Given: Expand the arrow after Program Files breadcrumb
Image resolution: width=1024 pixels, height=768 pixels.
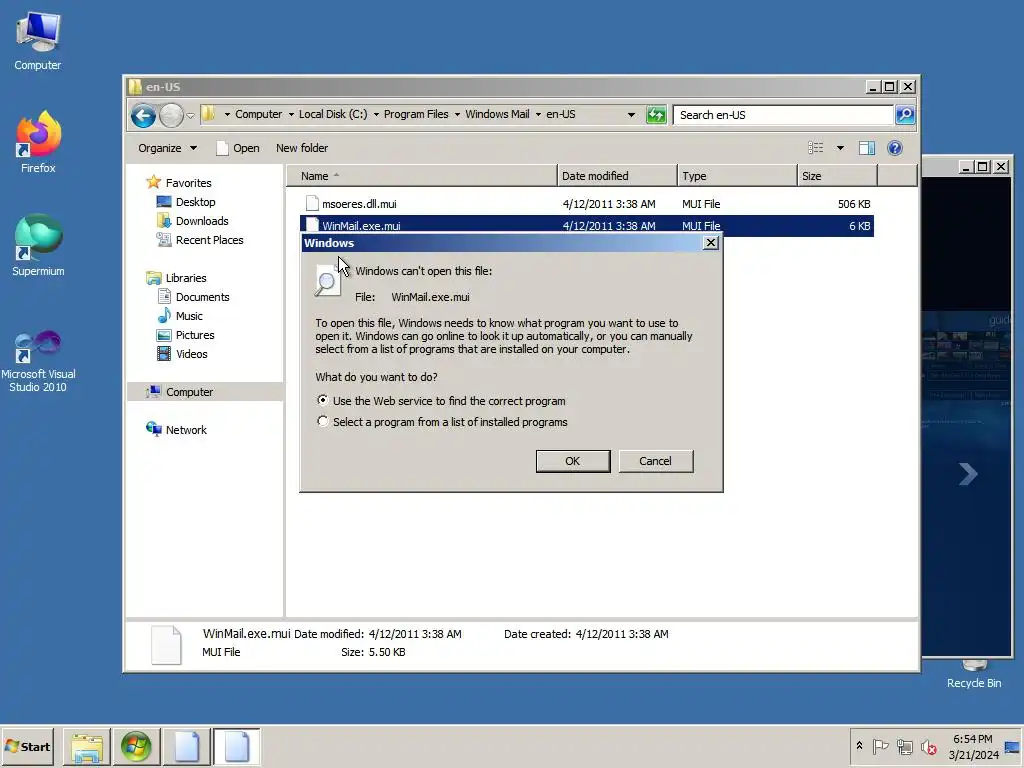Looking at the screenshot, I should pyautogui.click(x=457, y=114).
